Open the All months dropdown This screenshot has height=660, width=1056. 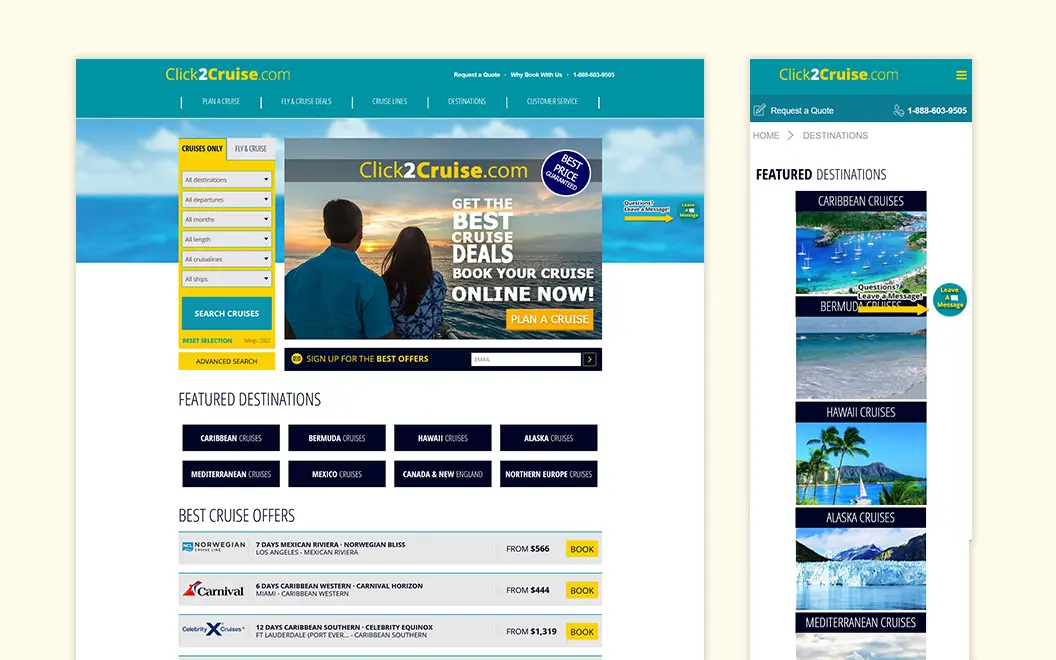226,220
